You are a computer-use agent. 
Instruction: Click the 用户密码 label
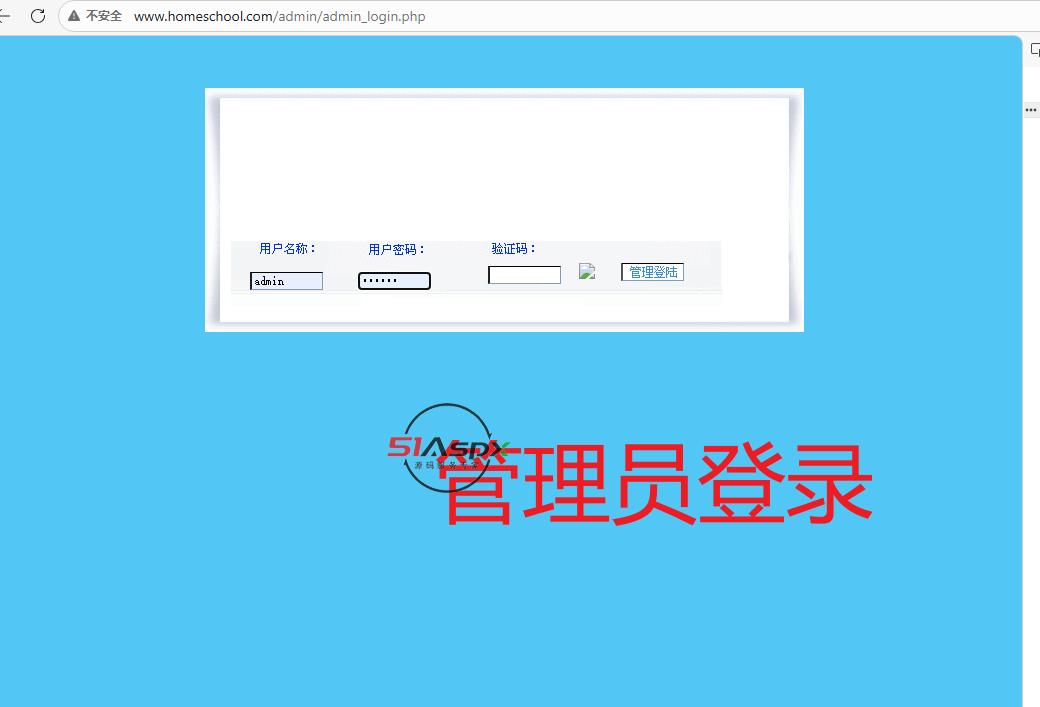click(x=396, y=249)
